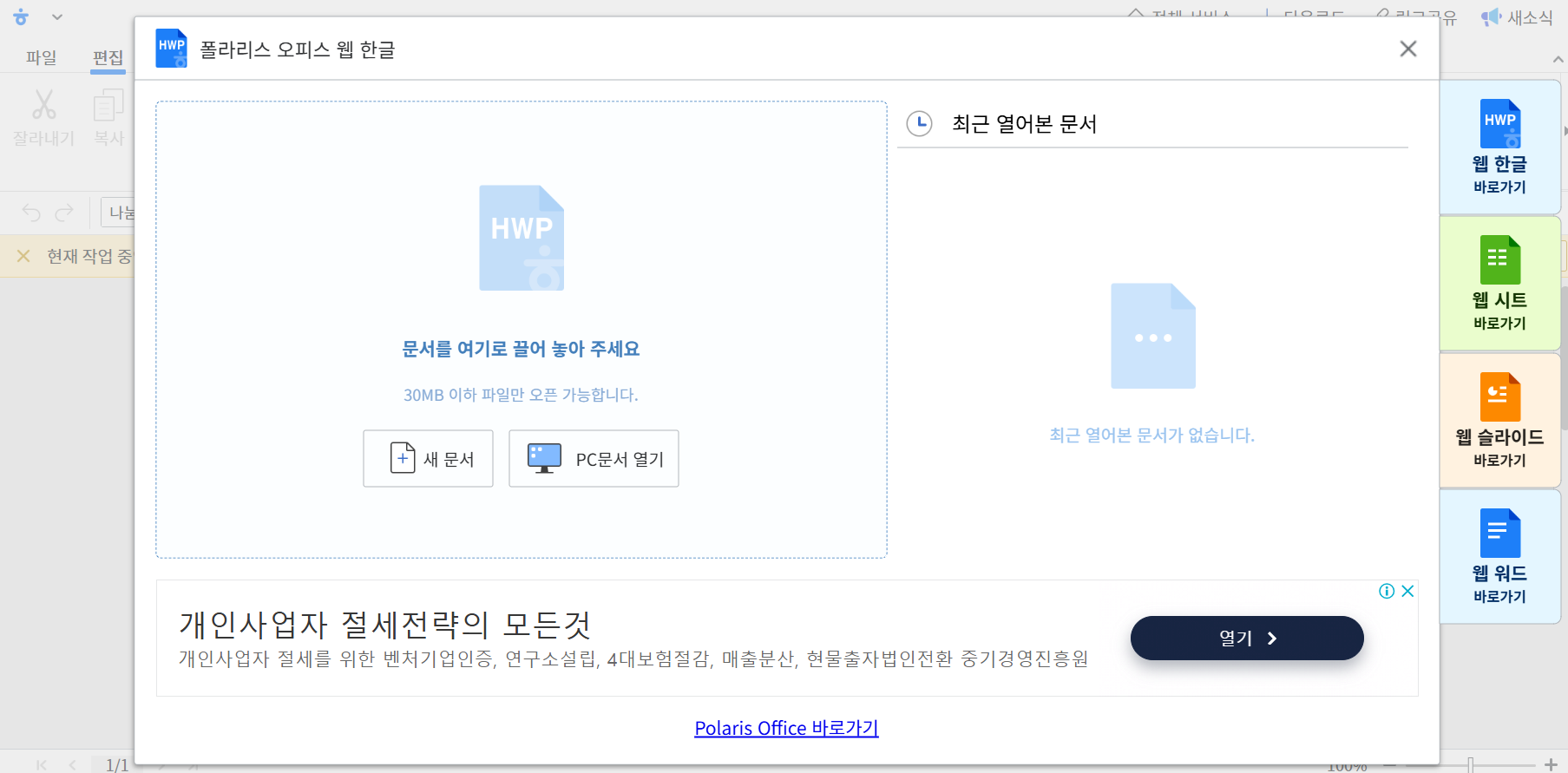Create a new document with 새 문서
The image size is (1568, 773).
pos(428,458)
